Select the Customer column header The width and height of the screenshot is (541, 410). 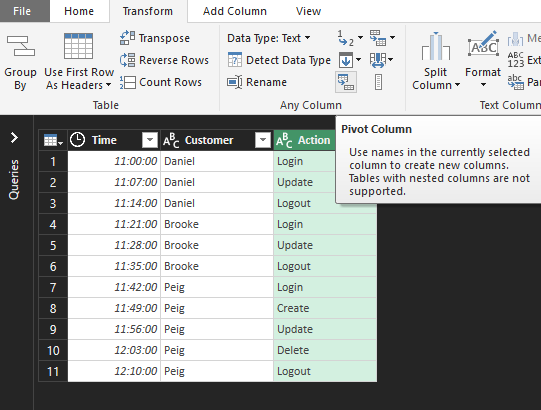[217, 140]
